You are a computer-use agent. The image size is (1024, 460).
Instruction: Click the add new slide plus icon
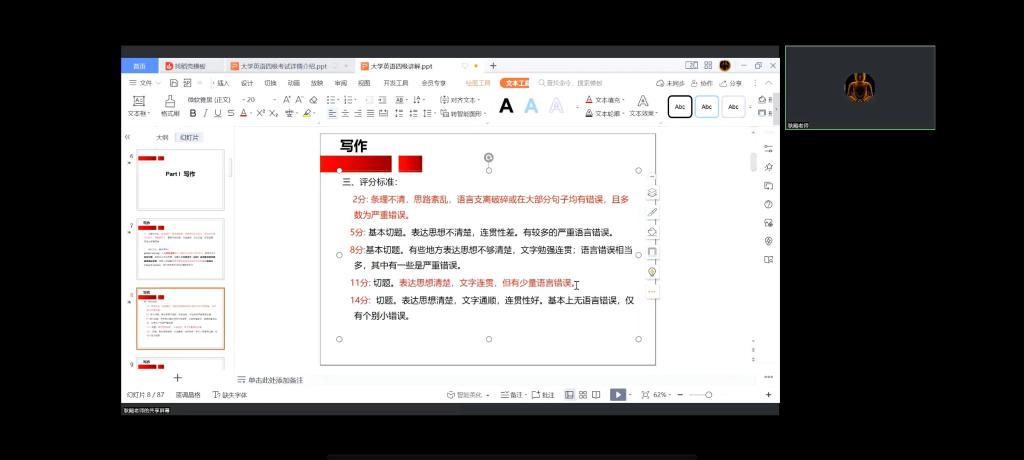coord(178,378)
